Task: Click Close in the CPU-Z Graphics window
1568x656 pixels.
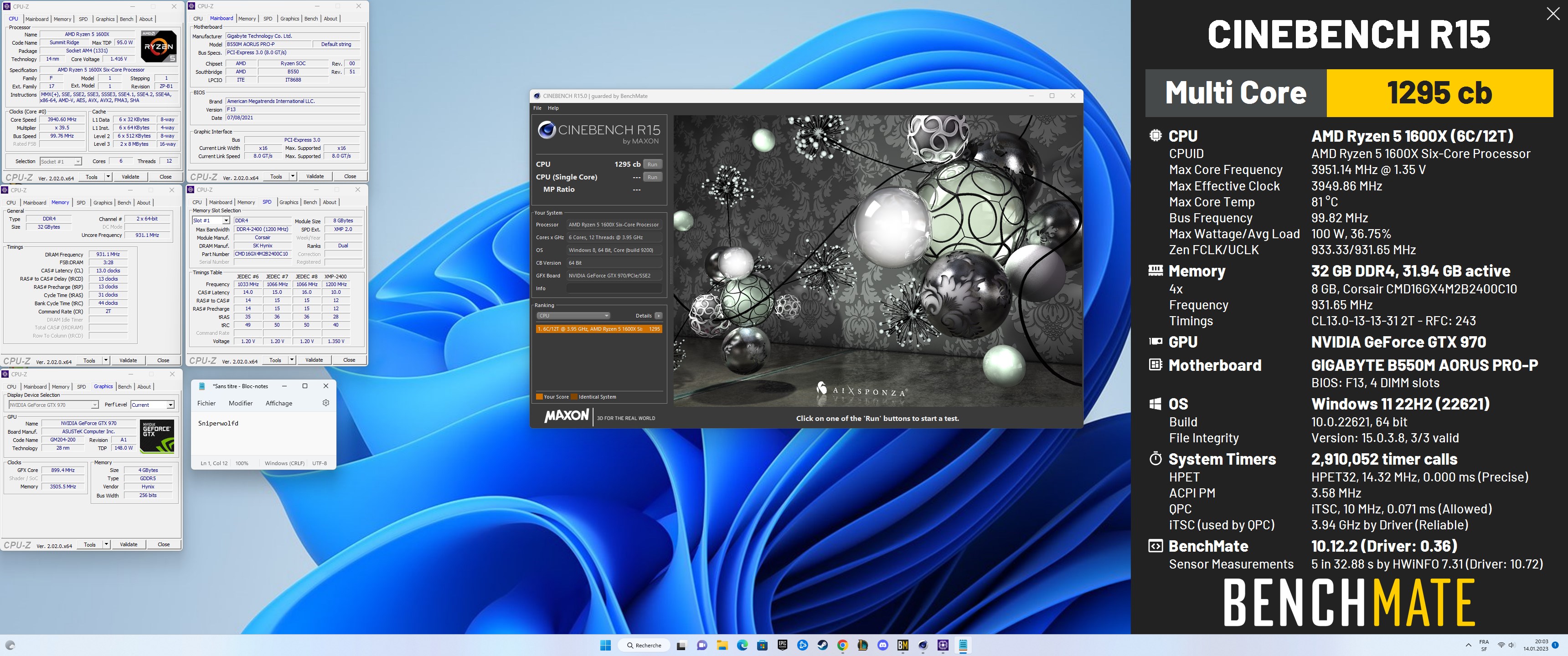Action: [x=164, y=544]
